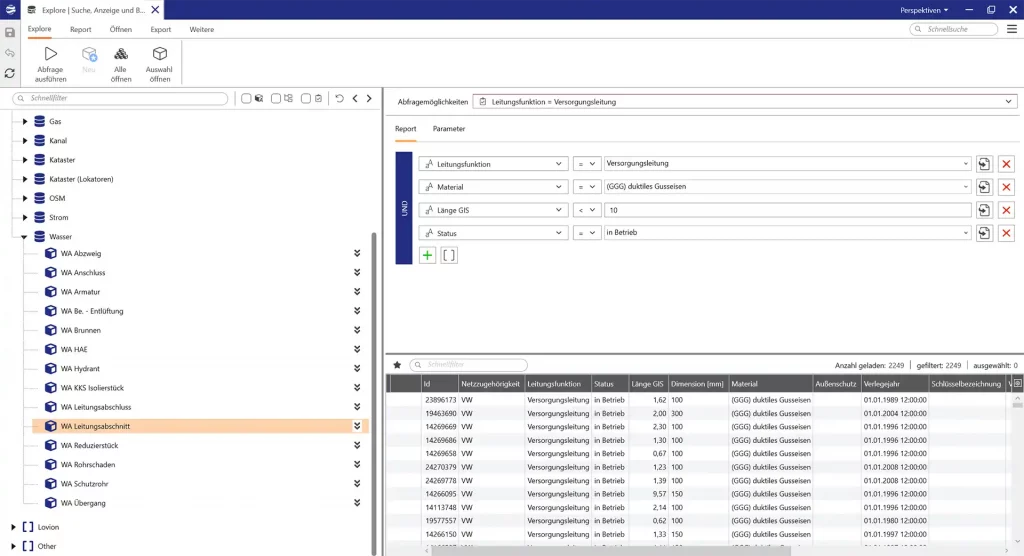Click the star icon above results table

(x=397, y=366)
